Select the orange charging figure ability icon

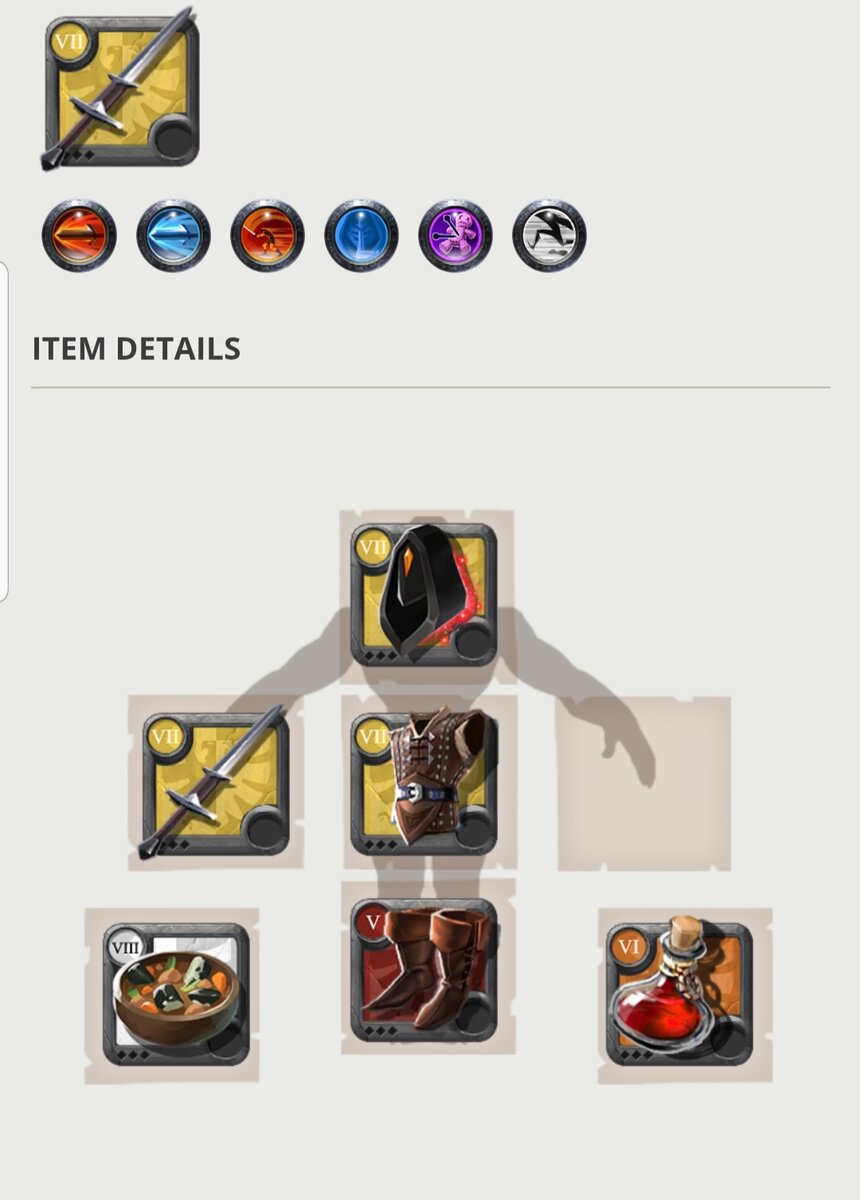(267, 237)
